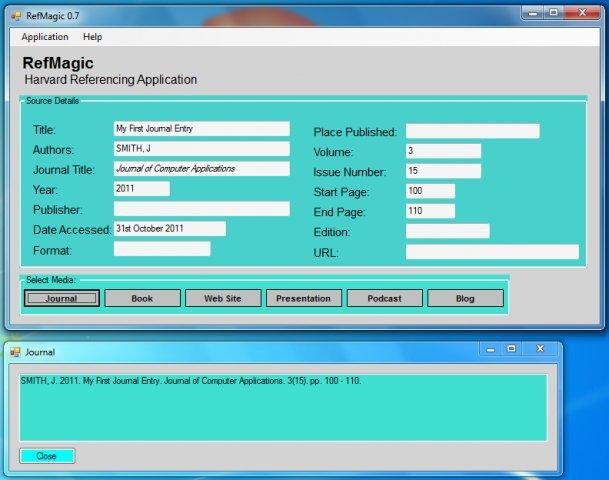Screen dimensions: 609x480
Task: Click the End Page field
Action: [430, 211]
